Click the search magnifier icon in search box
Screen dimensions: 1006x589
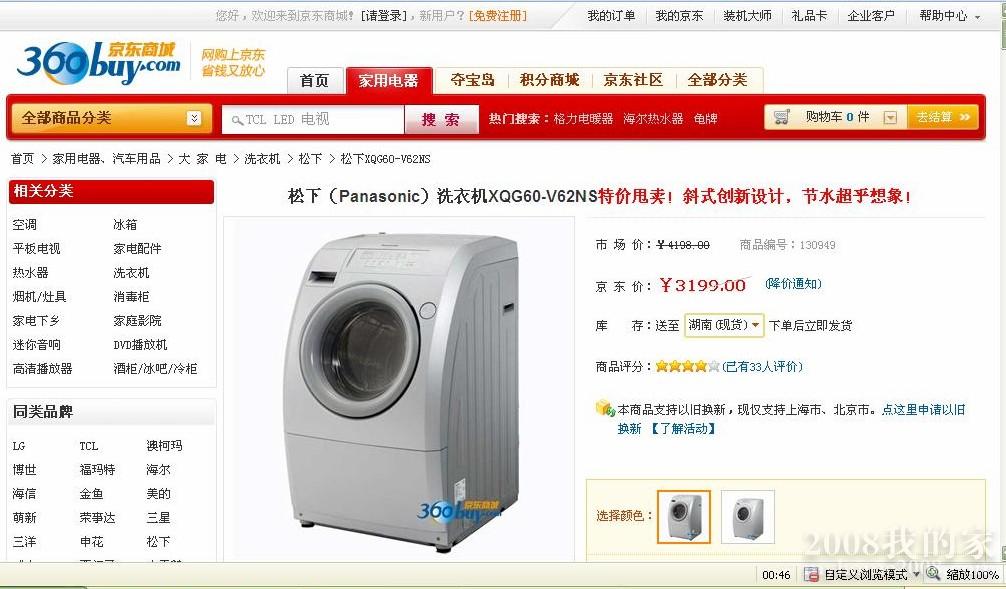pyautogui.click(x=237, y=120)
